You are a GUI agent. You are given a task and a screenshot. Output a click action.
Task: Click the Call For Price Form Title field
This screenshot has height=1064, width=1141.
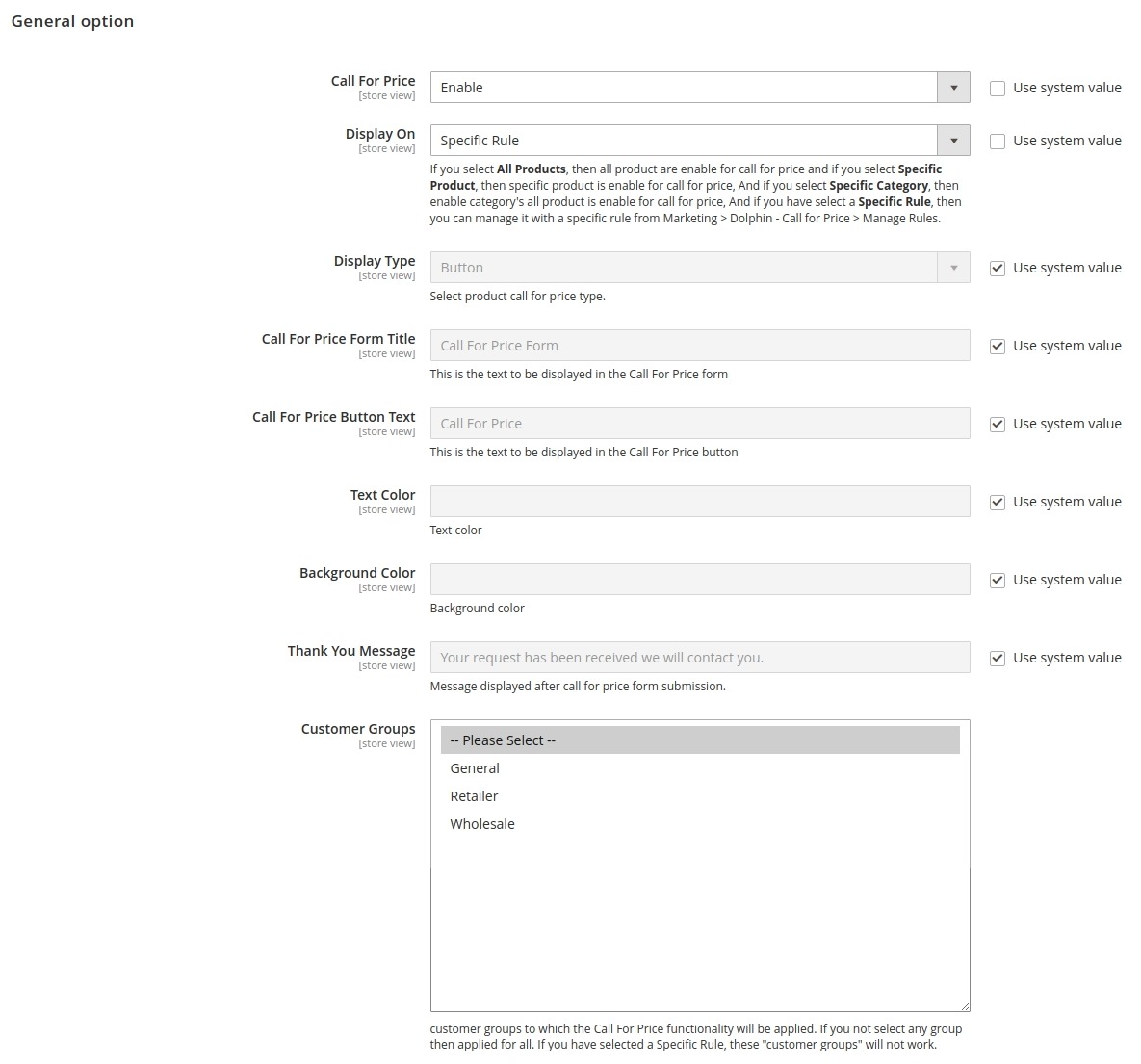(699, 346)
